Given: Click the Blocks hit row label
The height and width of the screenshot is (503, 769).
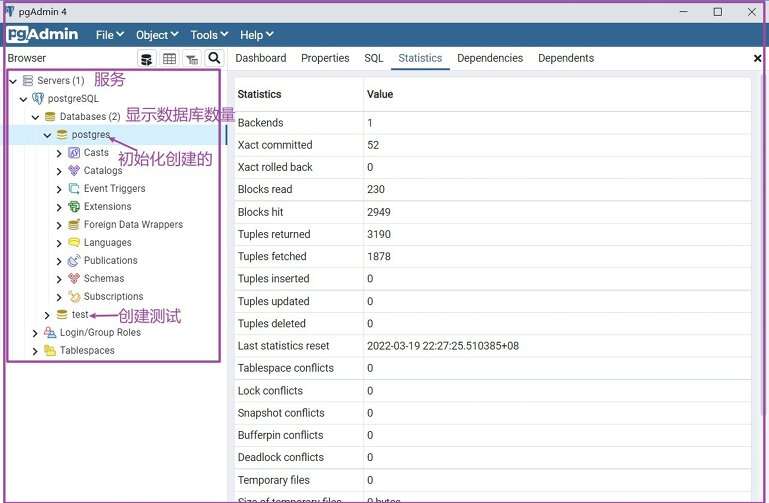Looking at the screenshot, I should pos(260,212).
